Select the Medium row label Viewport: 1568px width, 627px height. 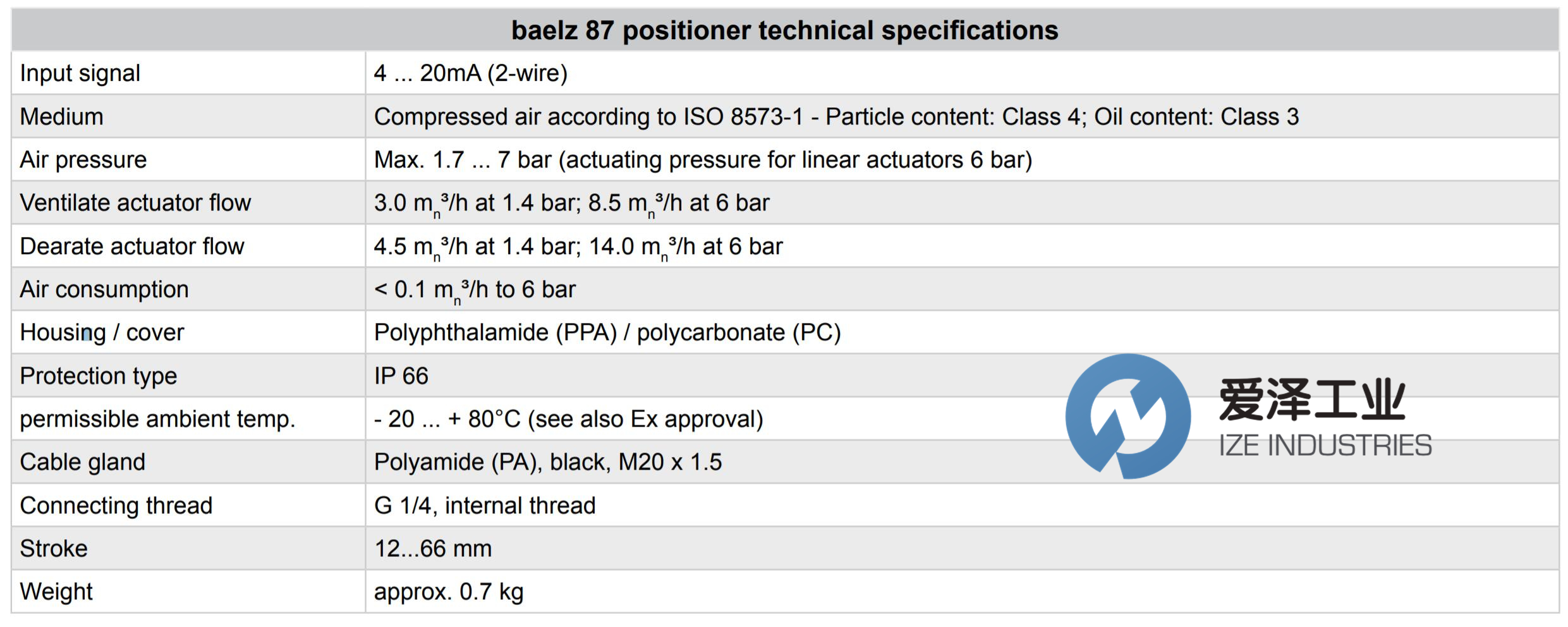tap(62, 117)
